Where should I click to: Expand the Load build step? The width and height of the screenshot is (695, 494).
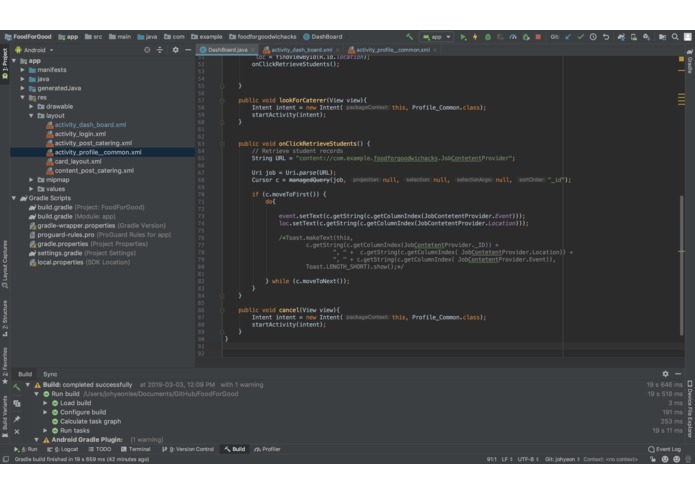tap(45, 403)
